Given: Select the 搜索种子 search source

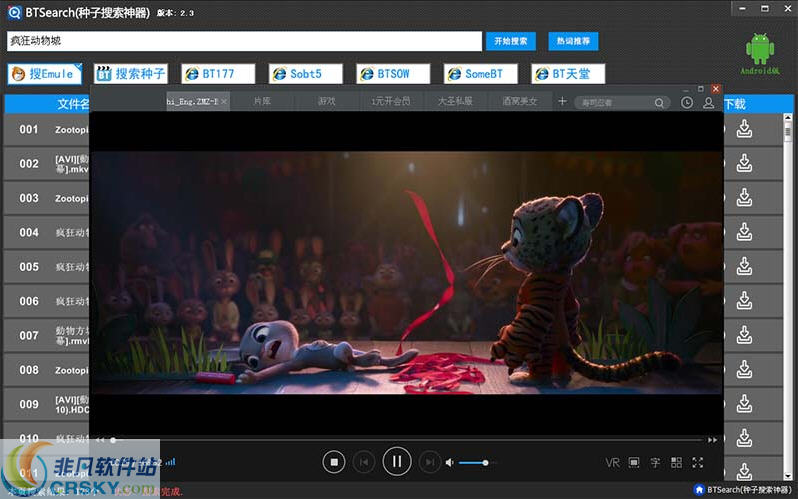Looking at the screenshot, I should click(x=131, y=74).
